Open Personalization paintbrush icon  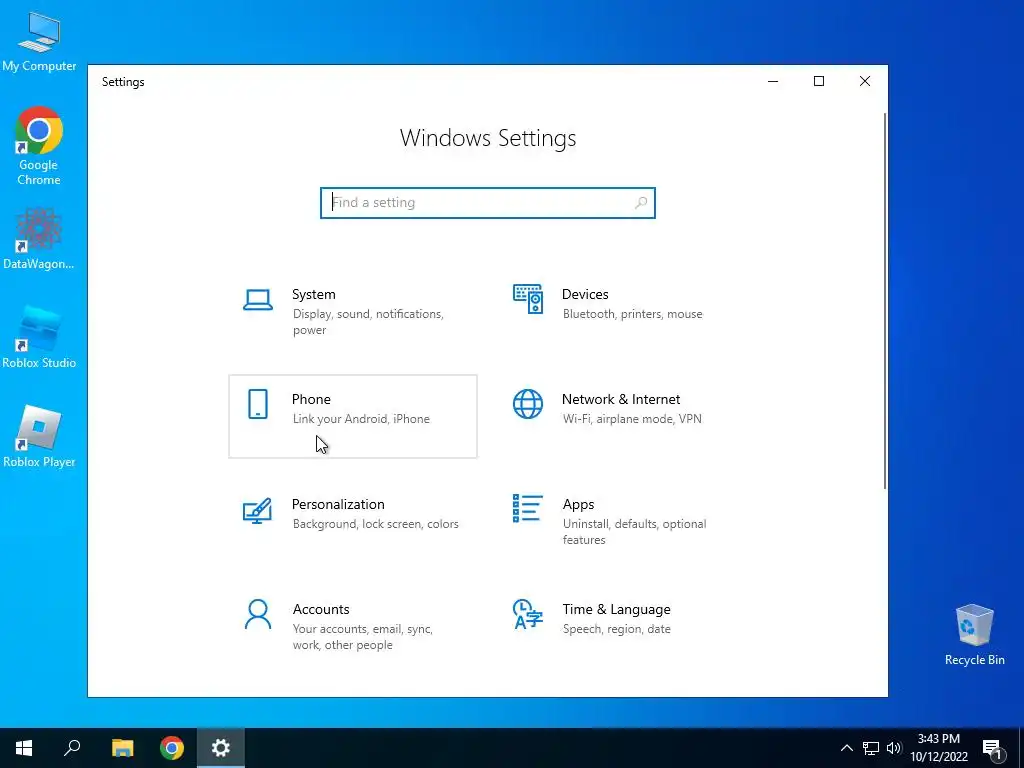click(257, 511)
